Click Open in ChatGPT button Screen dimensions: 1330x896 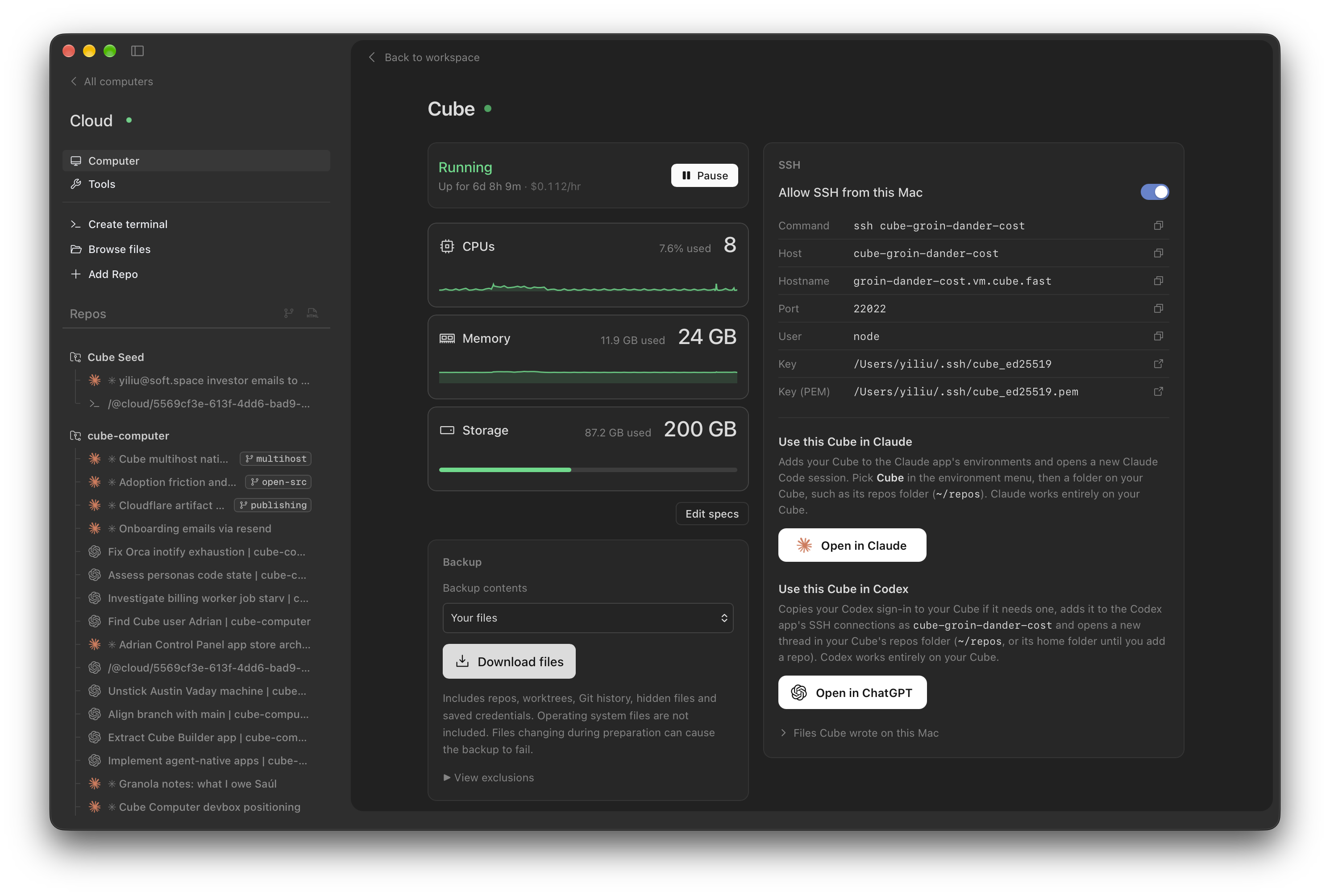tap(852, 693)
